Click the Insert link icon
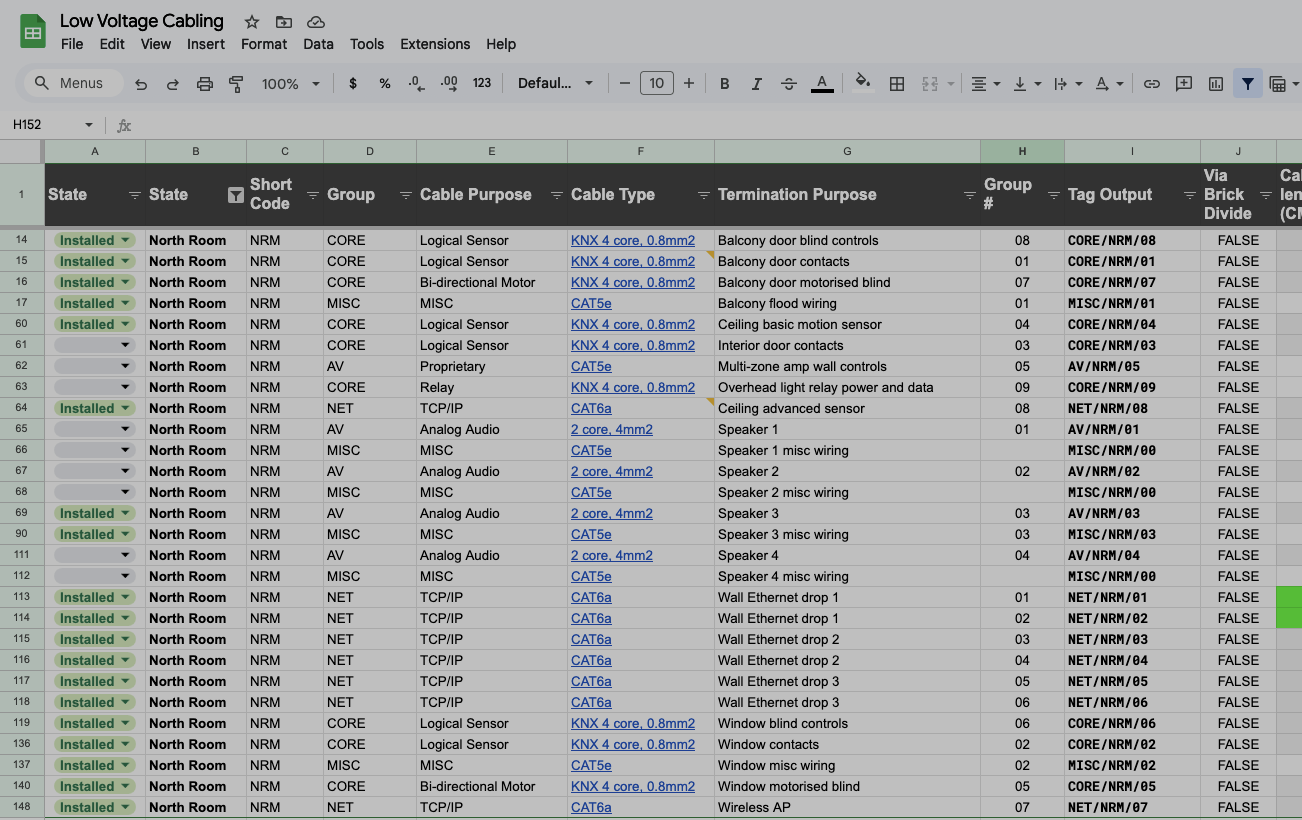Viewport: 1302px width, 820px height. 1152,84
